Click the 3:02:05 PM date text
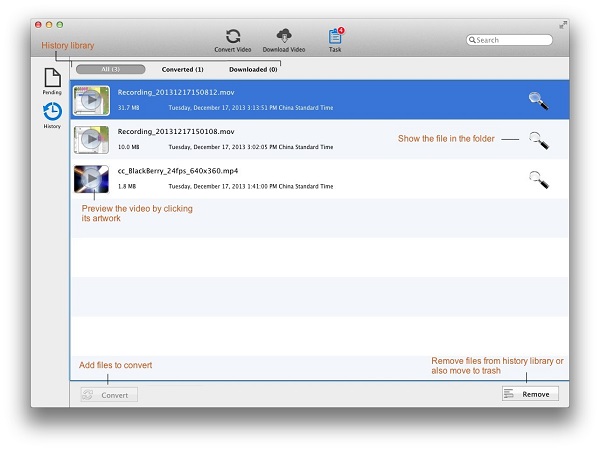Viewport: 600px width, 450px height. (251, 147)
